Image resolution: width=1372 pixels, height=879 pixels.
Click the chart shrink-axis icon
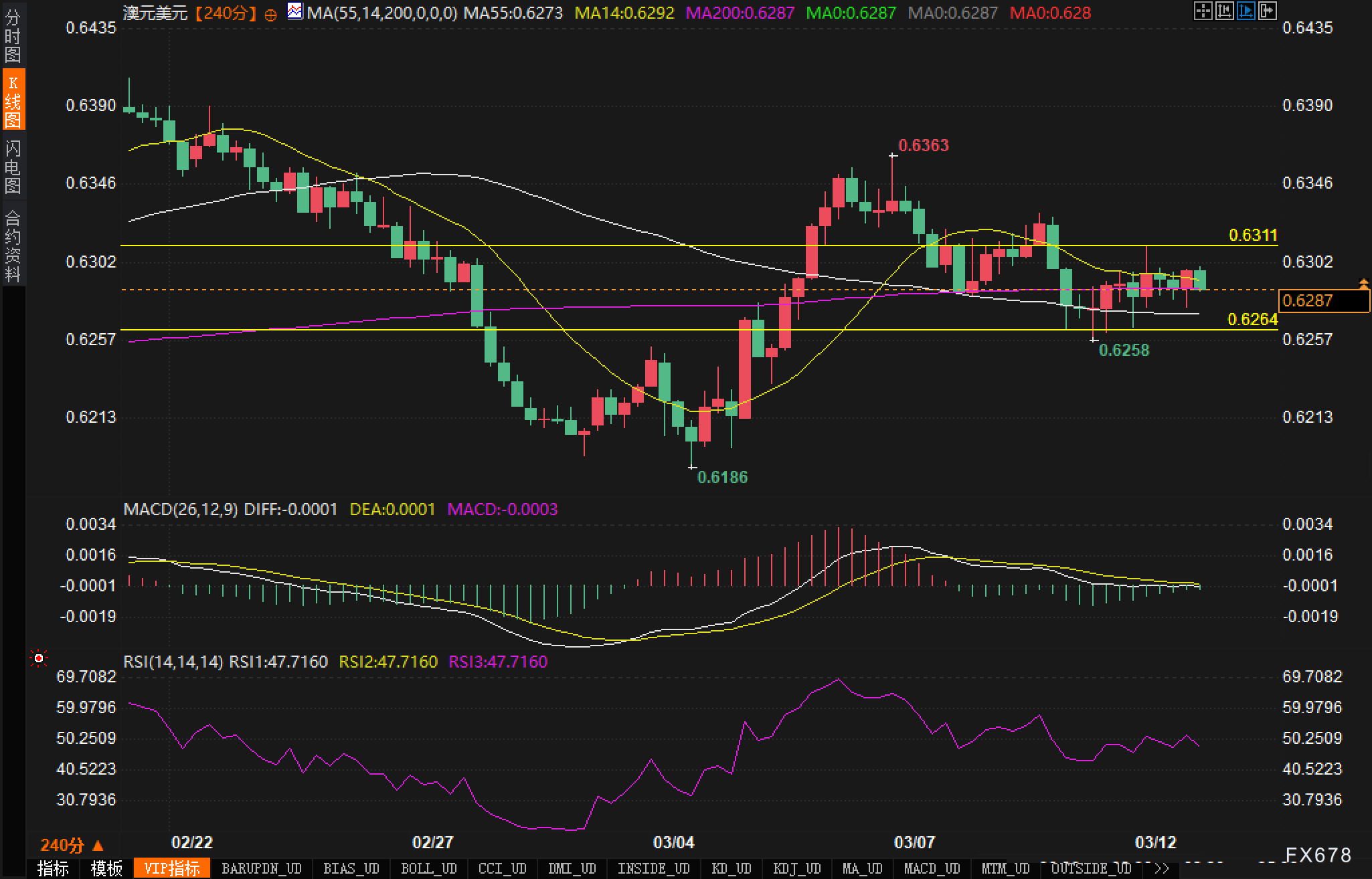click(1224, 11)
